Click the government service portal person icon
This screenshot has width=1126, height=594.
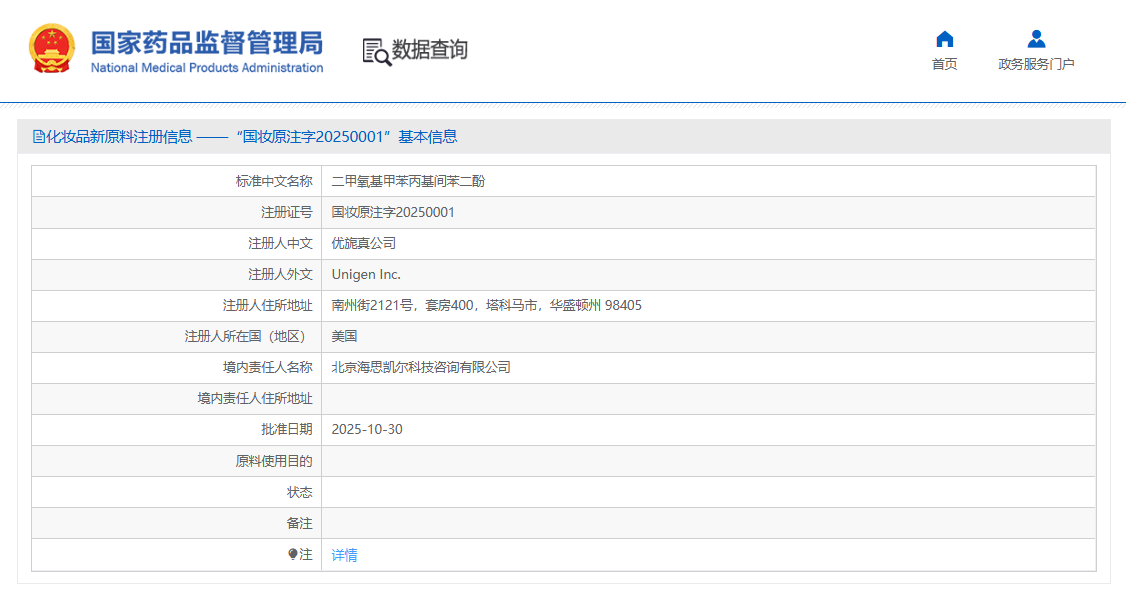click(1036, 39)
